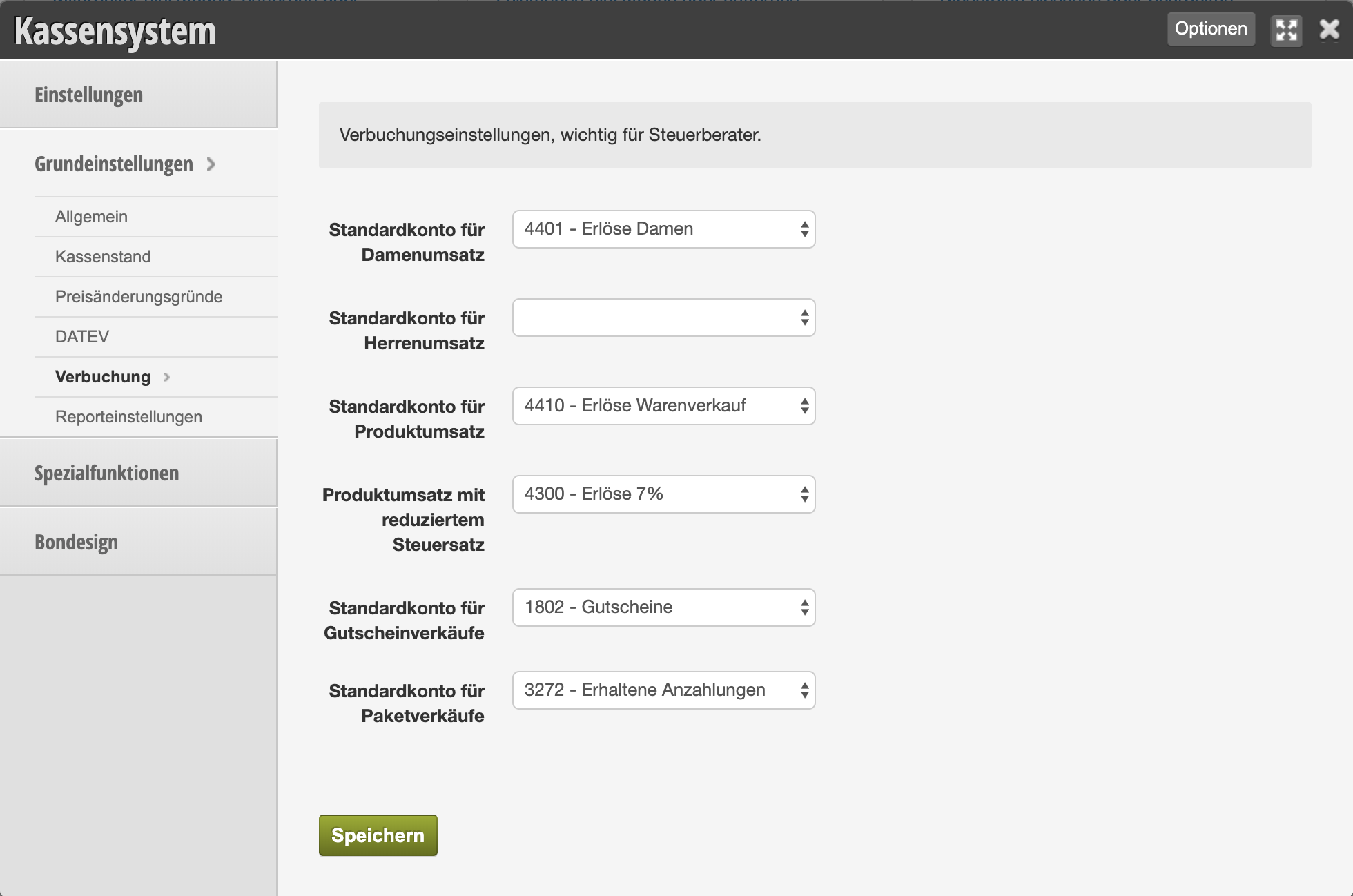This screenshot has height=896, width=1353.
Task: Expand the Produktumsatz account dropdown
Action: click(663, 406)
